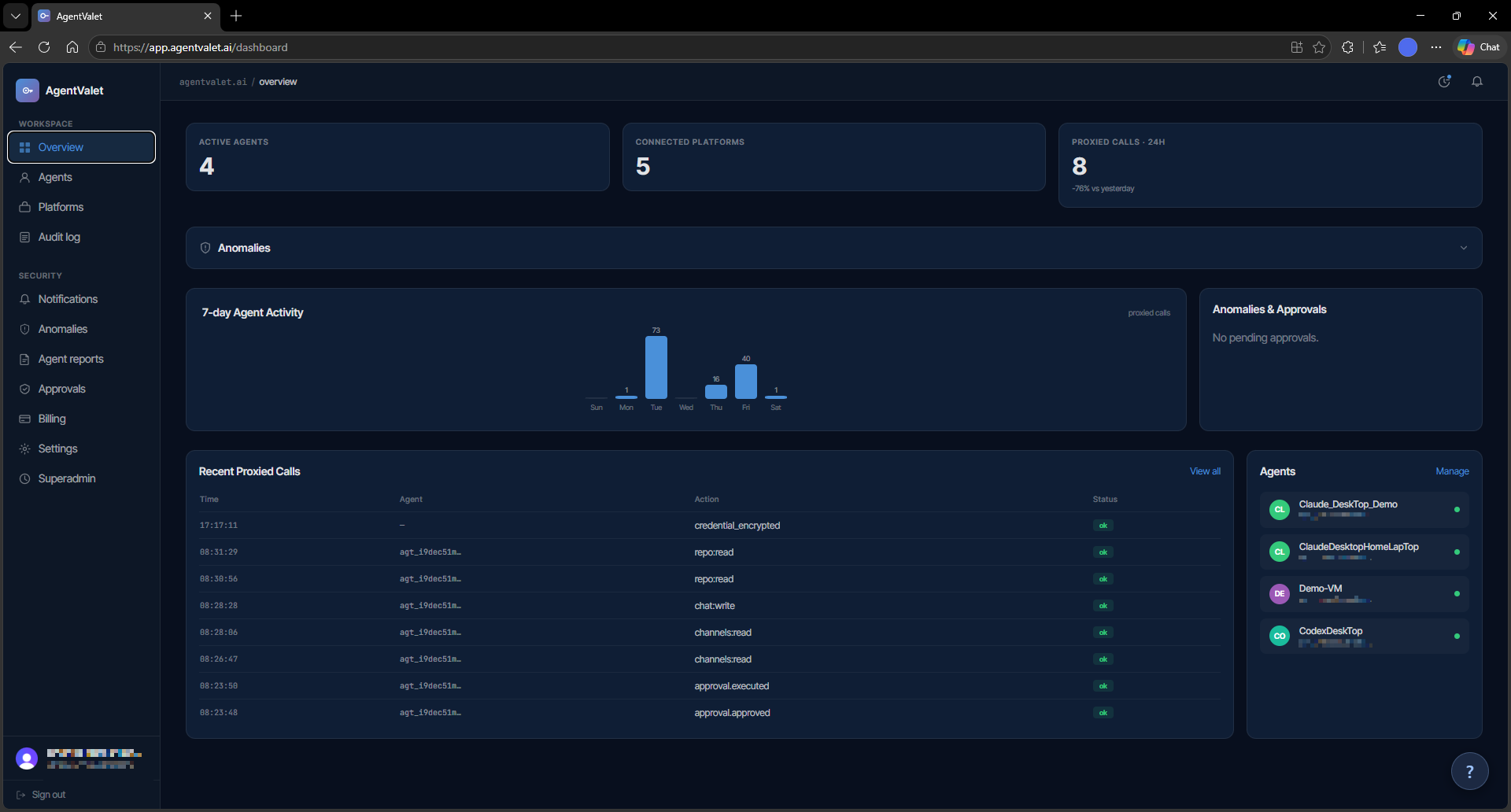Click the browser favorites star icon
1511x812 pixels.
point(1319,47)
